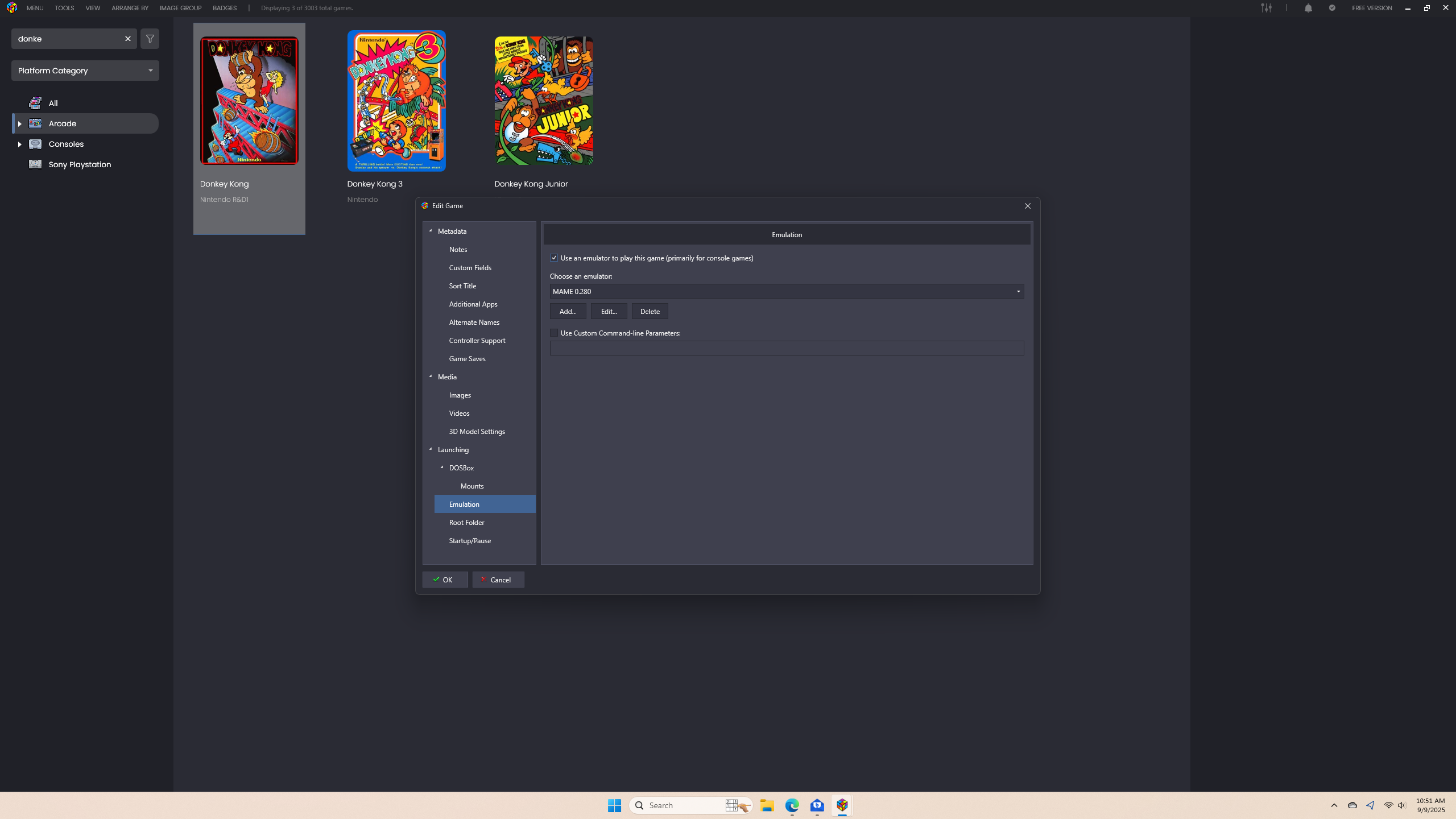Image resolution: width=1456 pixels, height=819 pixels.
Task: Open 3D Model Settings section
Action: [477, 431]
